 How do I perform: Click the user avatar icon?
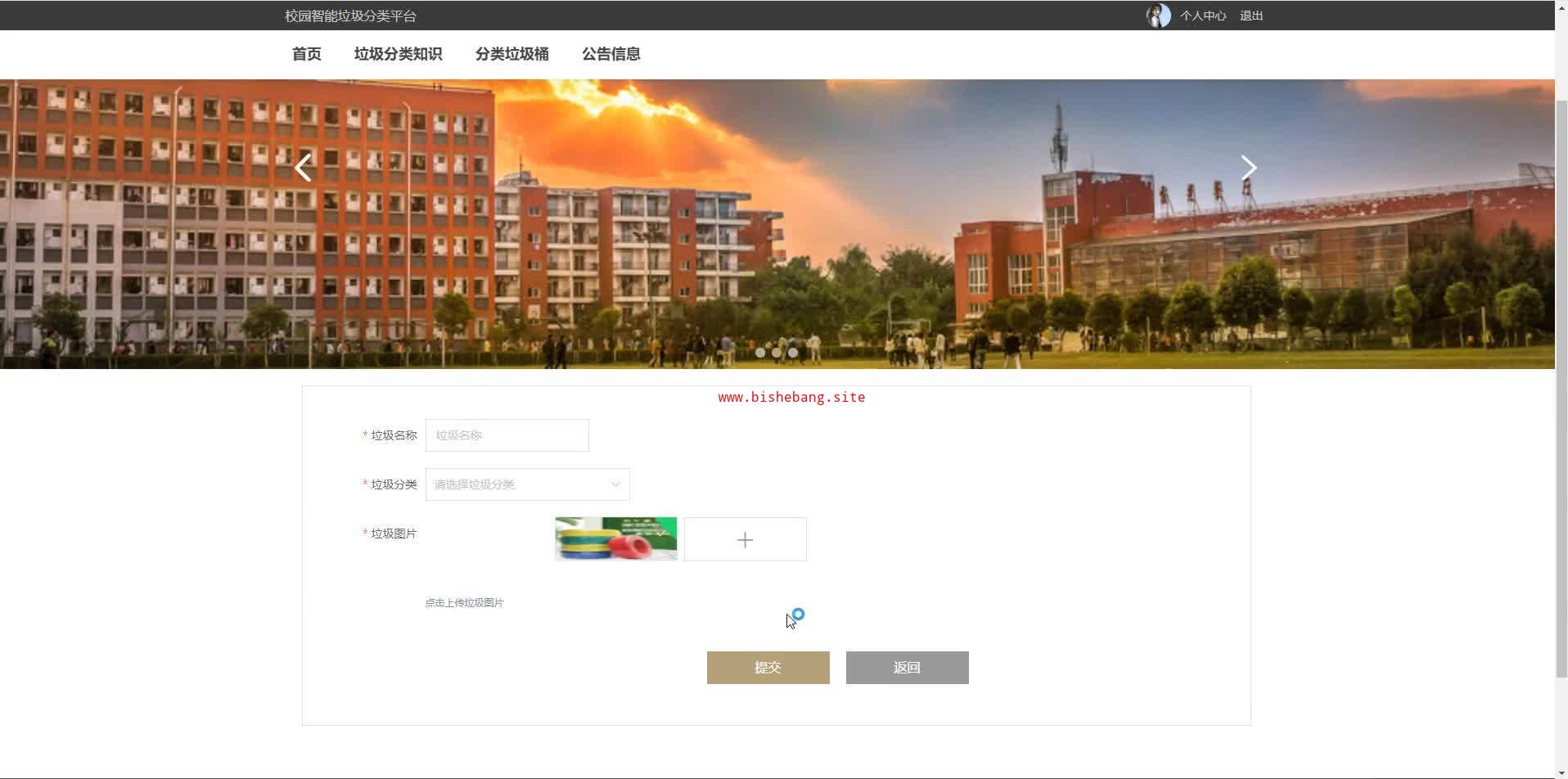click(1158, 16)
